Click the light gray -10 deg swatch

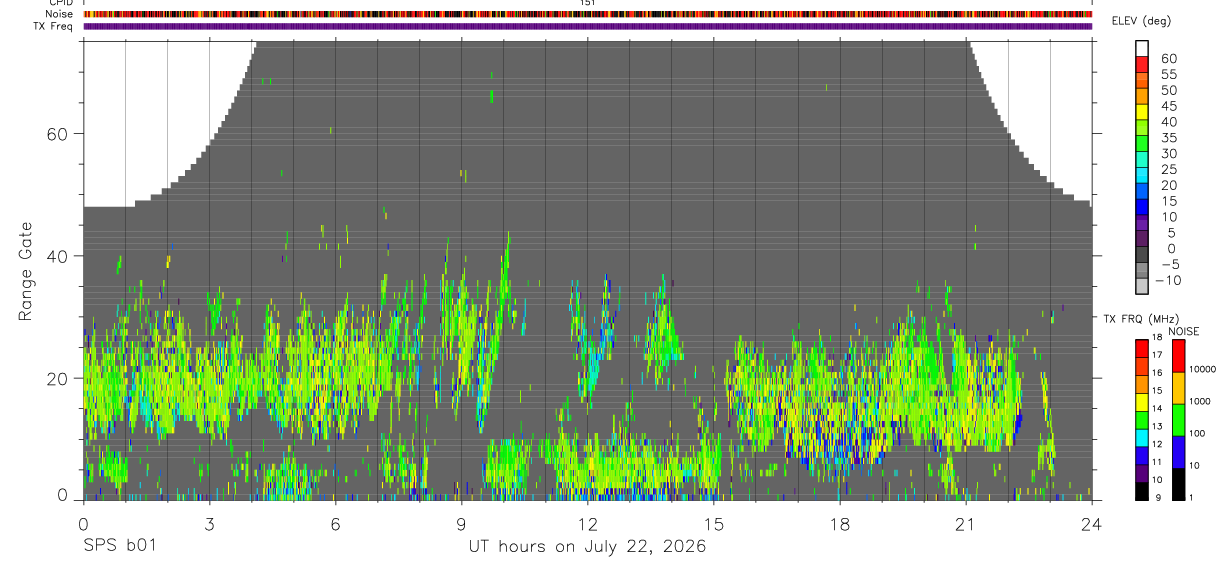click(x=1143, y=286)
